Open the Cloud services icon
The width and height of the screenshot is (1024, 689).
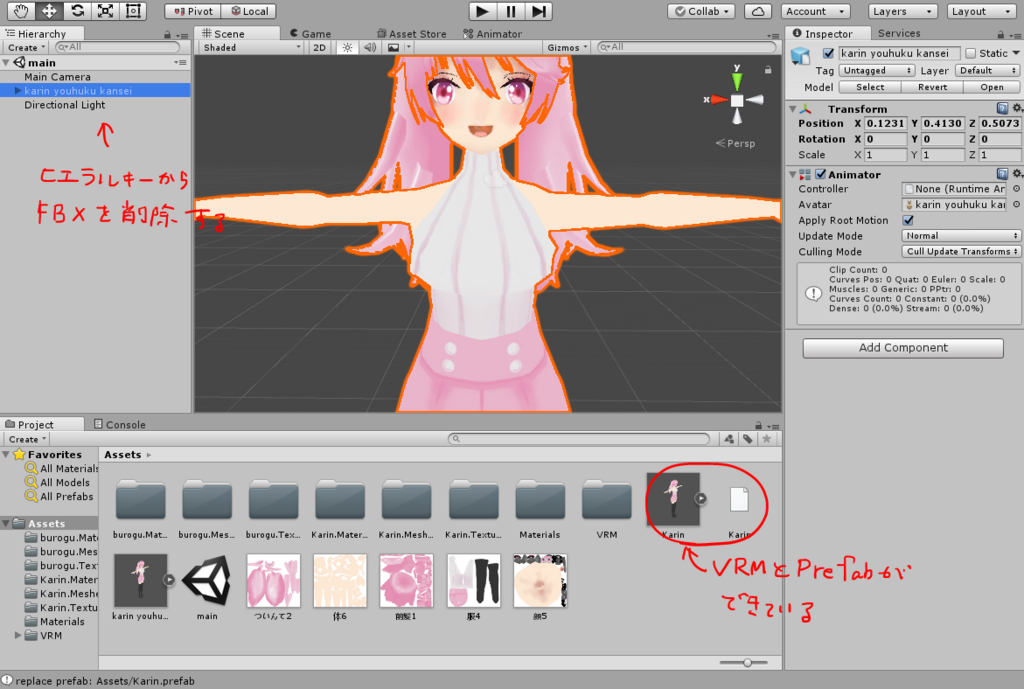pos(758,11)
